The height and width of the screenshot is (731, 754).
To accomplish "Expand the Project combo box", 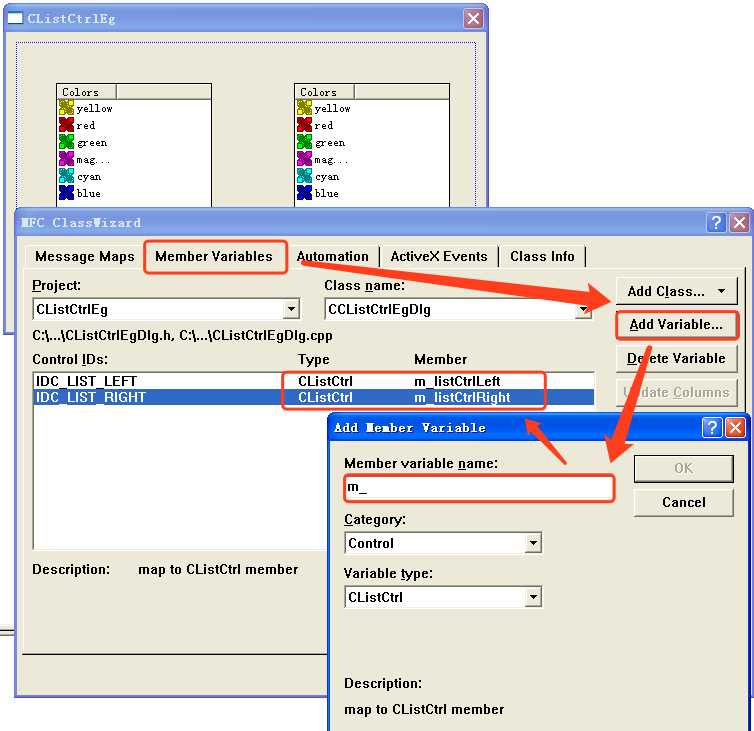I will 291,309.
